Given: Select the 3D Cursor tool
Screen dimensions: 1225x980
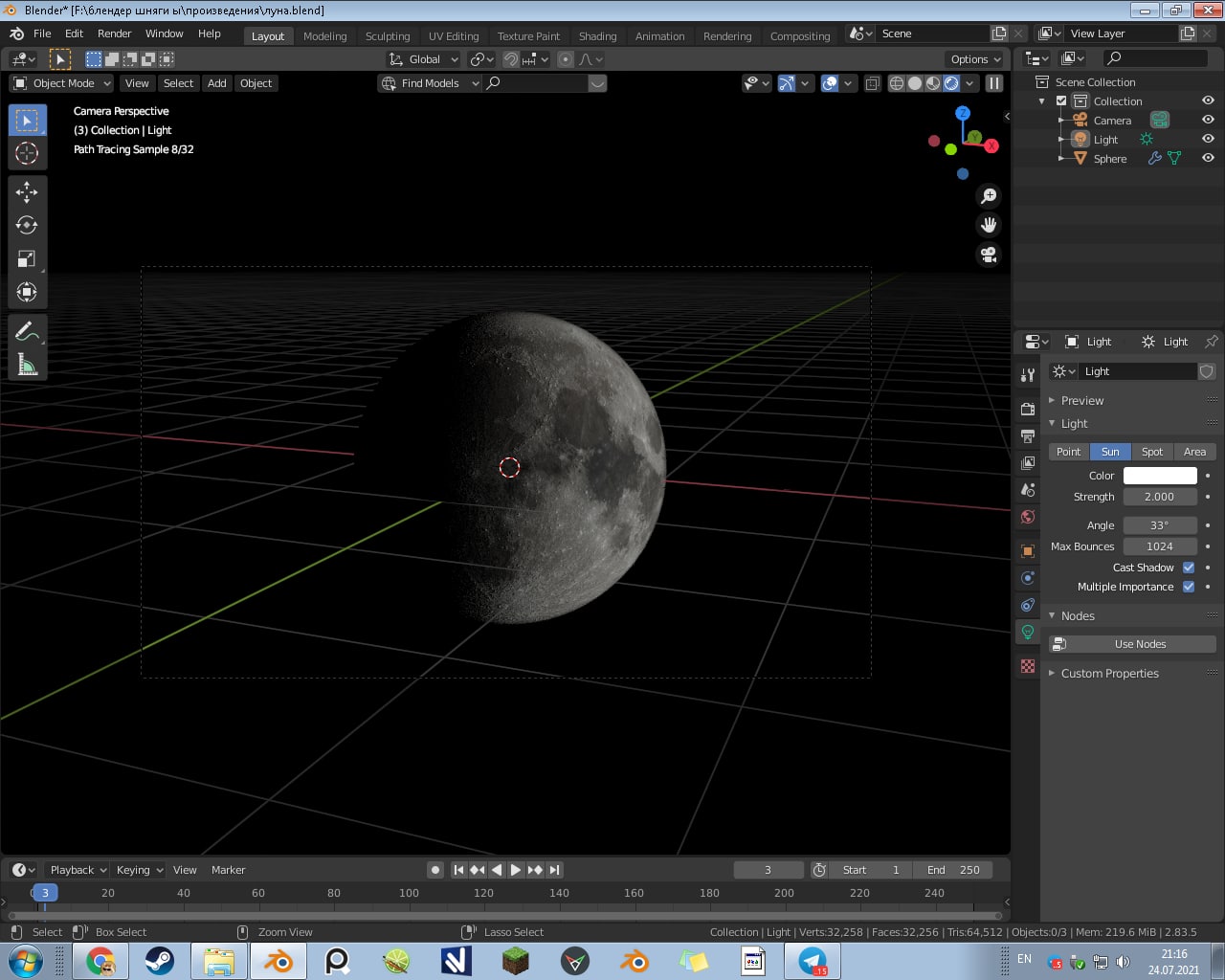Looking at the screenshot, I should (x=27, y=153).
